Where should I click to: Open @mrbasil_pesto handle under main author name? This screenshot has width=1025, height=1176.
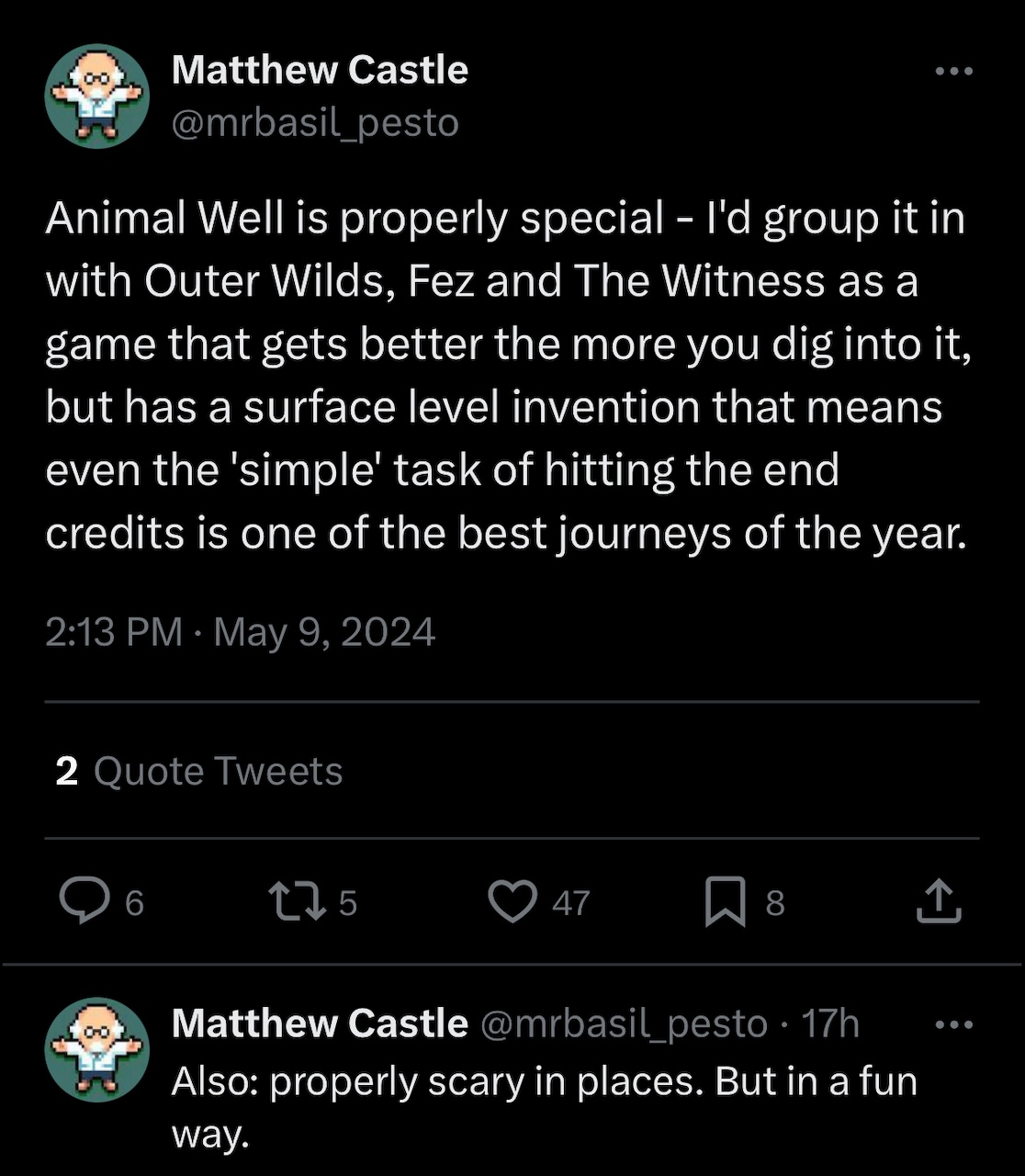315,122
